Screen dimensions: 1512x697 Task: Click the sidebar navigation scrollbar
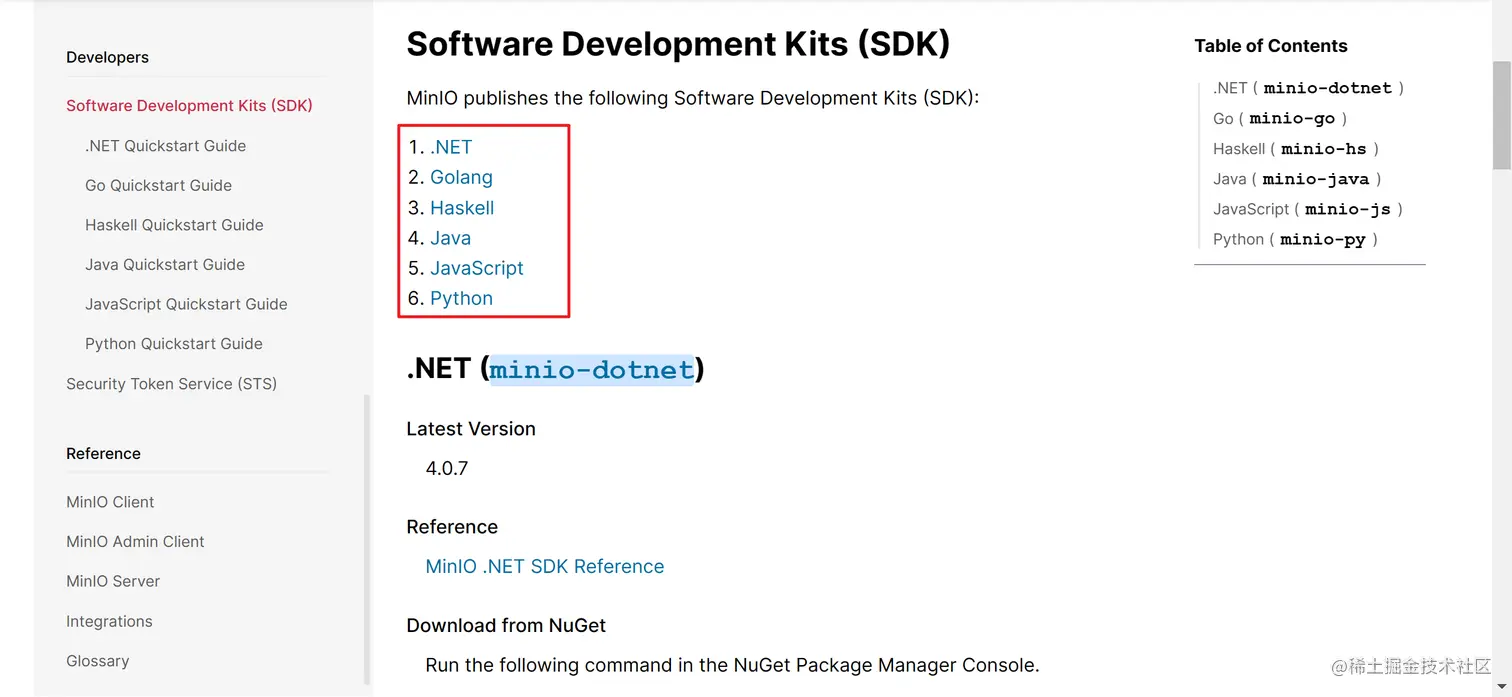367,540
